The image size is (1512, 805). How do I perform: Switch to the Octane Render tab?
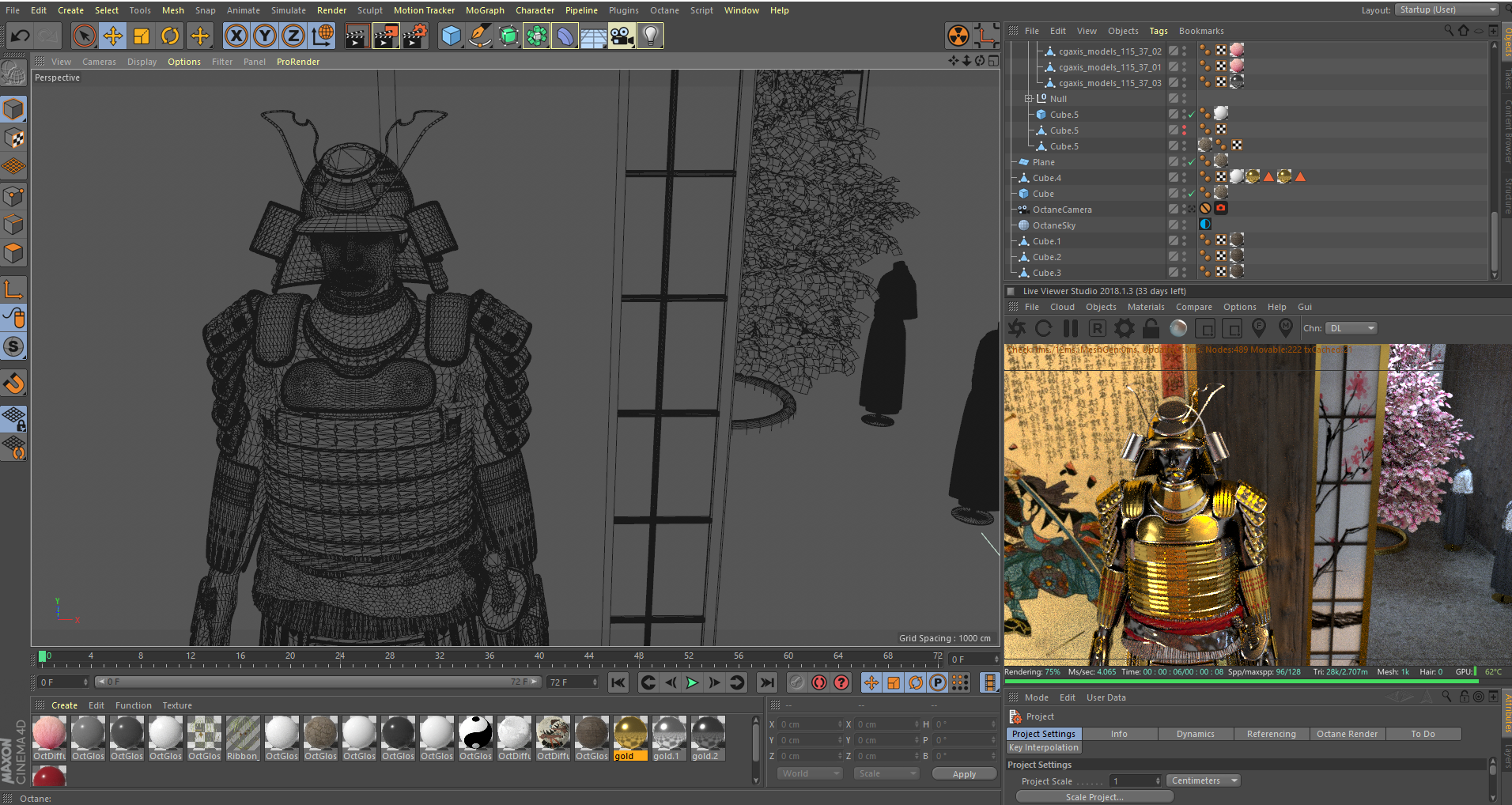pos(1347,734)
